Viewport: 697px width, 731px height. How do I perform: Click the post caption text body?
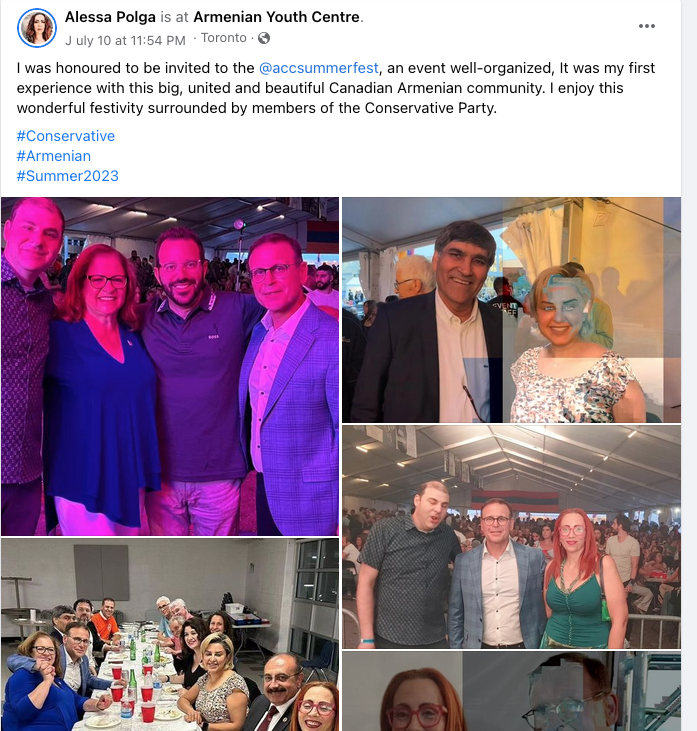click(336, 88)
